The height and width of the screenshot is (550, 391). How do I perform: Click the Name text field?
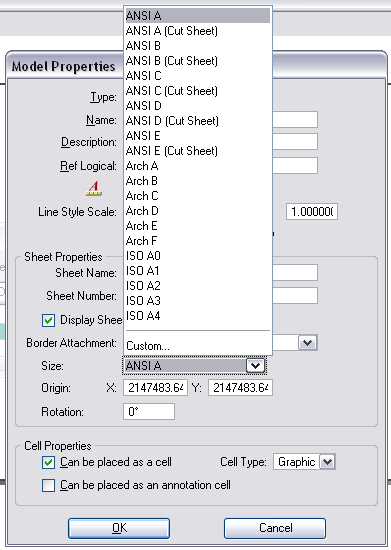pos(295,120)
